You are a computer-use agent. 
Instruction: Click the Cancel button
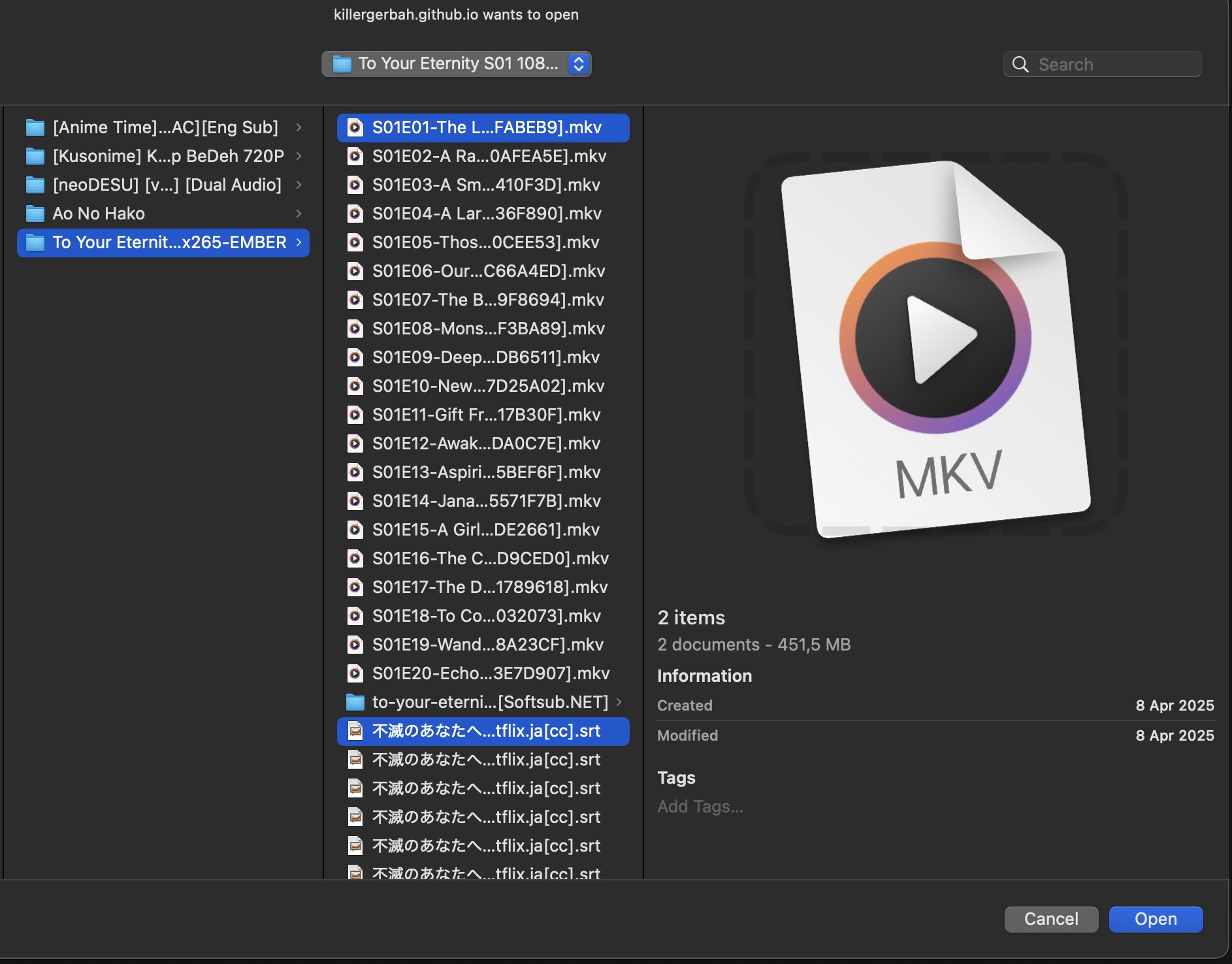click(1050, 919)
